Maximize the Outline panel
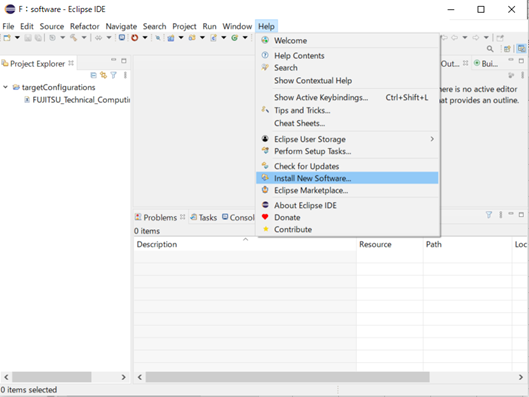 coord(521,61)
